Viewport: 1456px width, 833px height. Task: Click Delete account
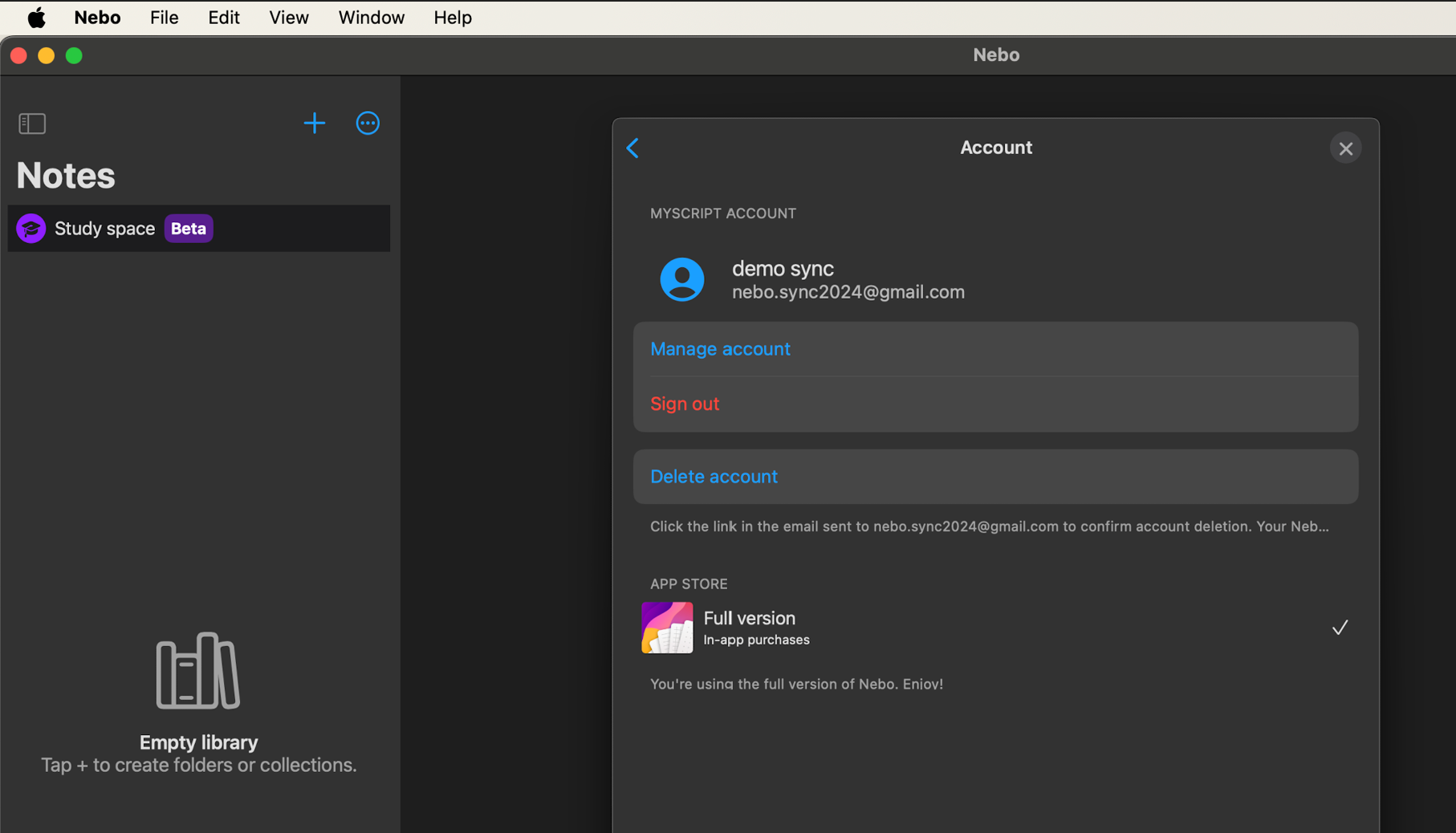(x=995, y=477)
